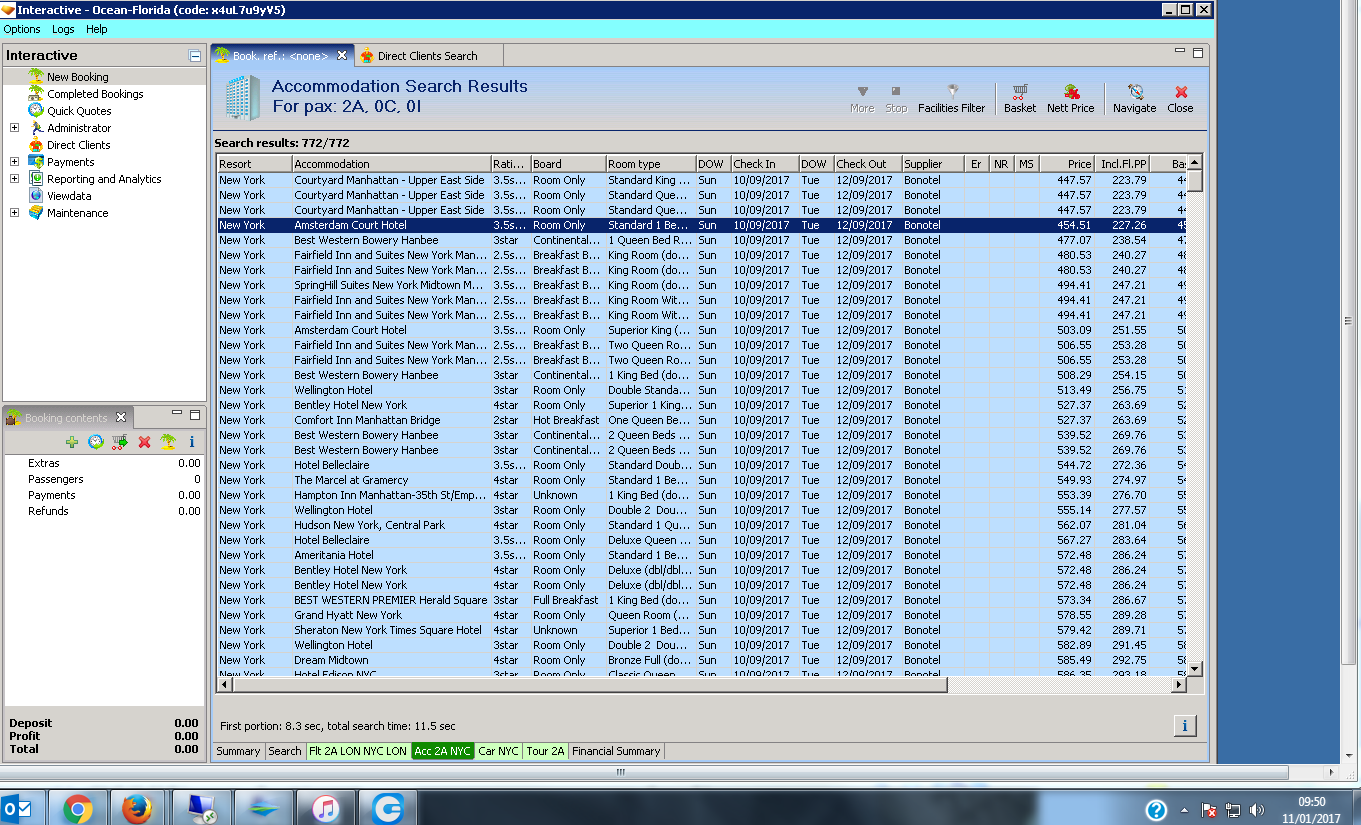Viewport: 1361px width, 825px height.
Task: Click the info button below search results
Action: 1184,726
